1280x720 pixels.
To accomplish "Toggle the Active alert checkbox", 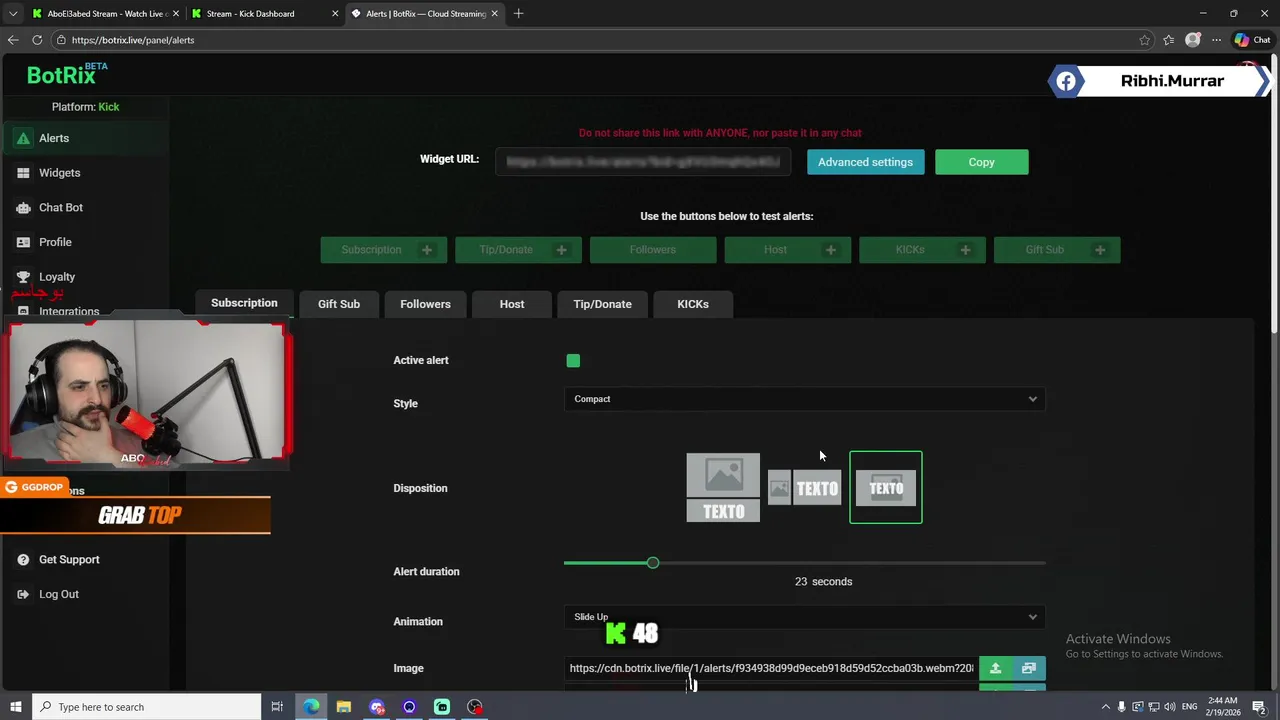I will (x=573, y=360).
